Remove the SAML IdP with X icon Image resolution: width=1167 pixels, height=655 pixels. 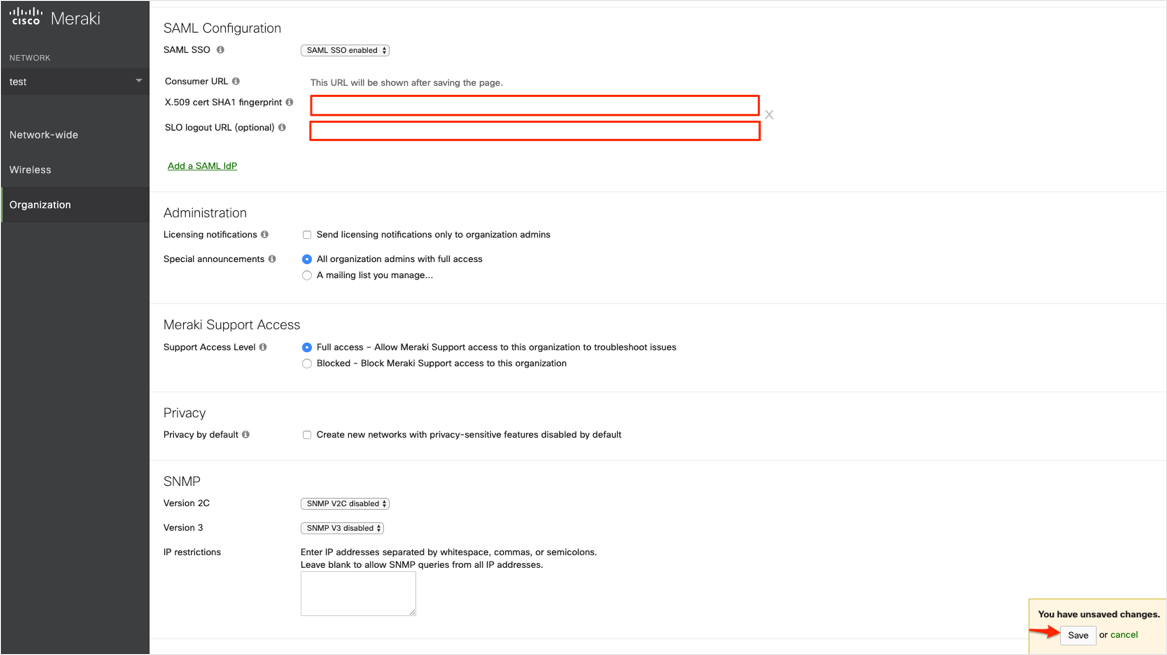(x=769, y=115)
